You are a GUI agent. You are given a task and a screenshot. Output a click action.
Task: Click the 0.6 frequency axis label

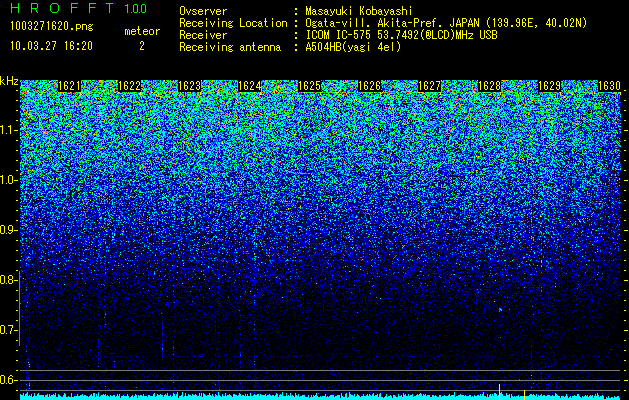coord(8,380)
